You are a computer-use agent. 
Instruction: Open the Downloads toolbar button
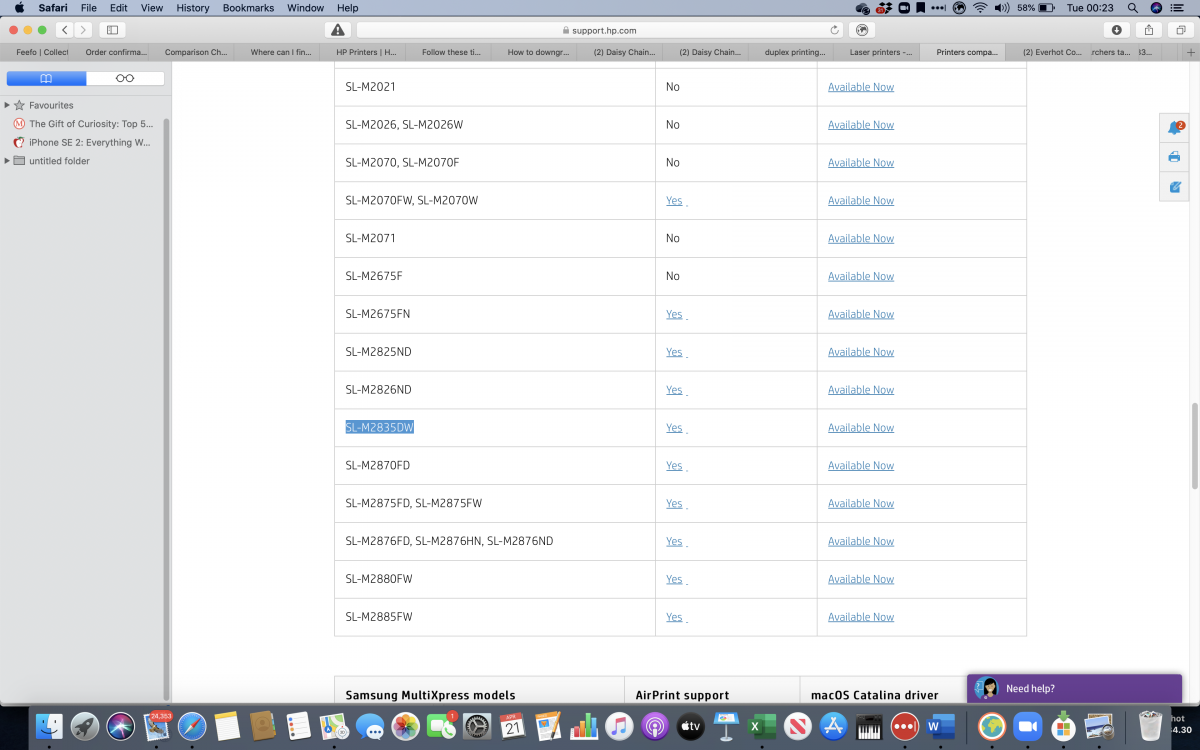click(x=1117, y=30)
